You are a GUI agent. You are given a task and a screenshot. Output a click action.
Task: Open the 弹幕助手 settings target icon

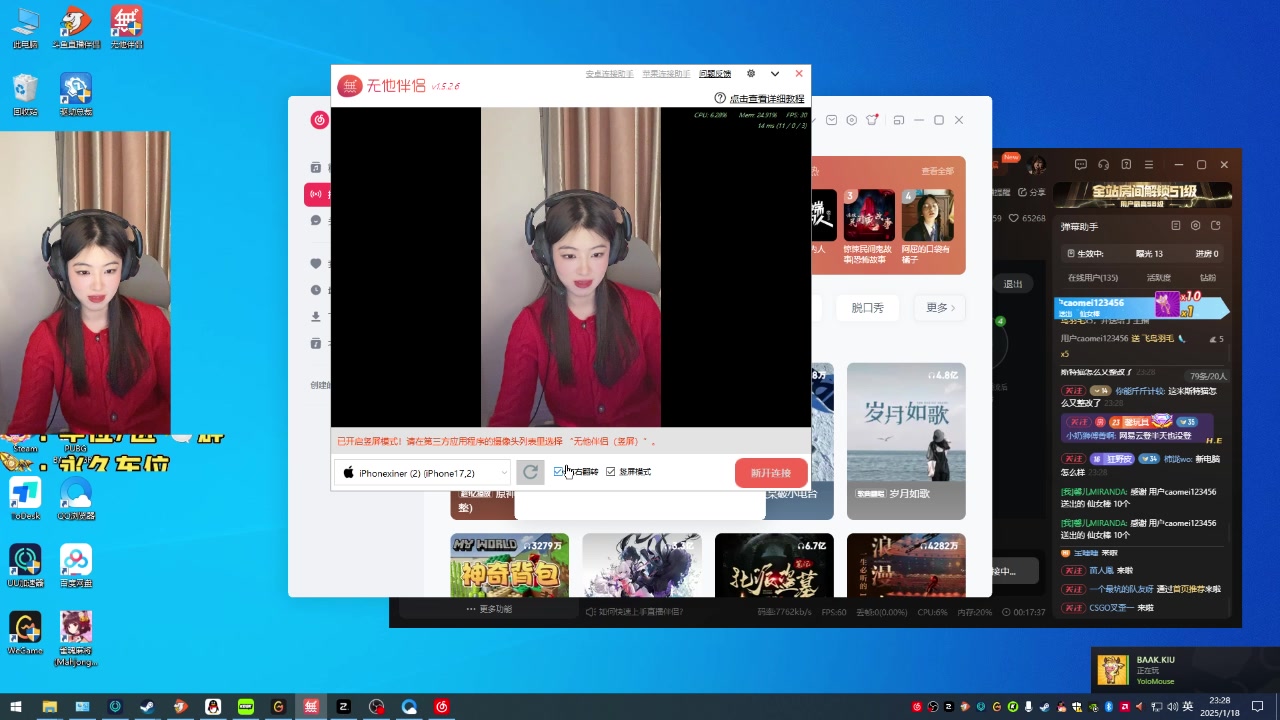tap(1196, 226)
